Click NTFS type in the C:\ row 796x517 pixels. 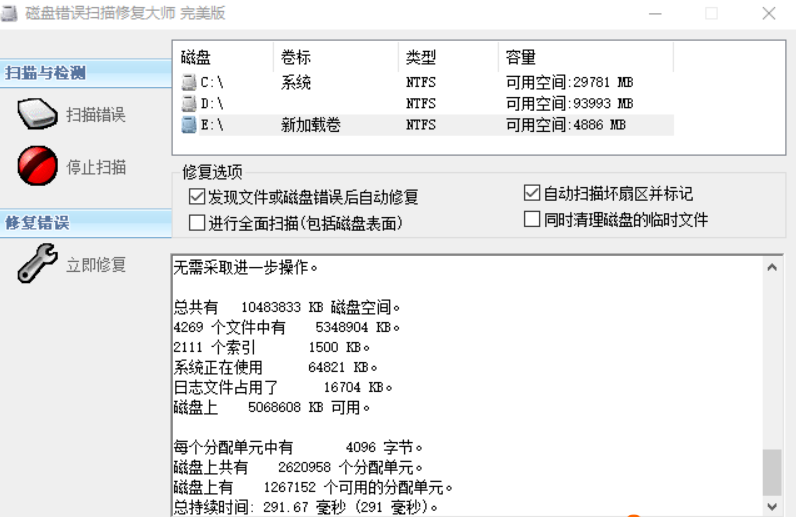pyautogui.click(x=420, y=82)
